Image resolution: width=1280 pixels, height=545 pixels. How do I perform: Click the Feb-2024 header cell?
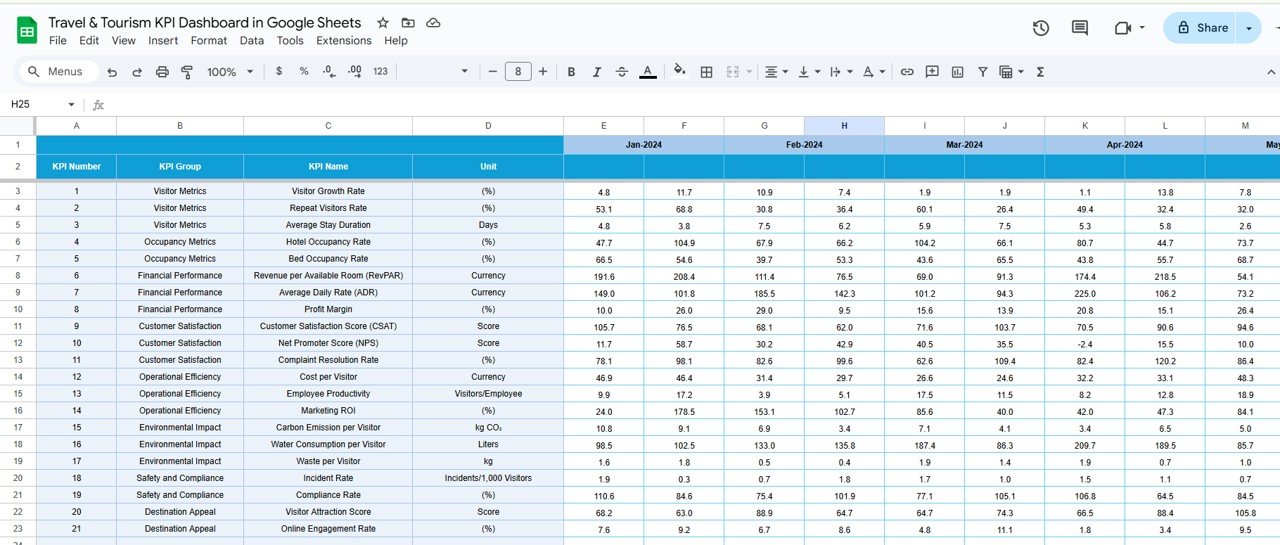pos(804,145)
